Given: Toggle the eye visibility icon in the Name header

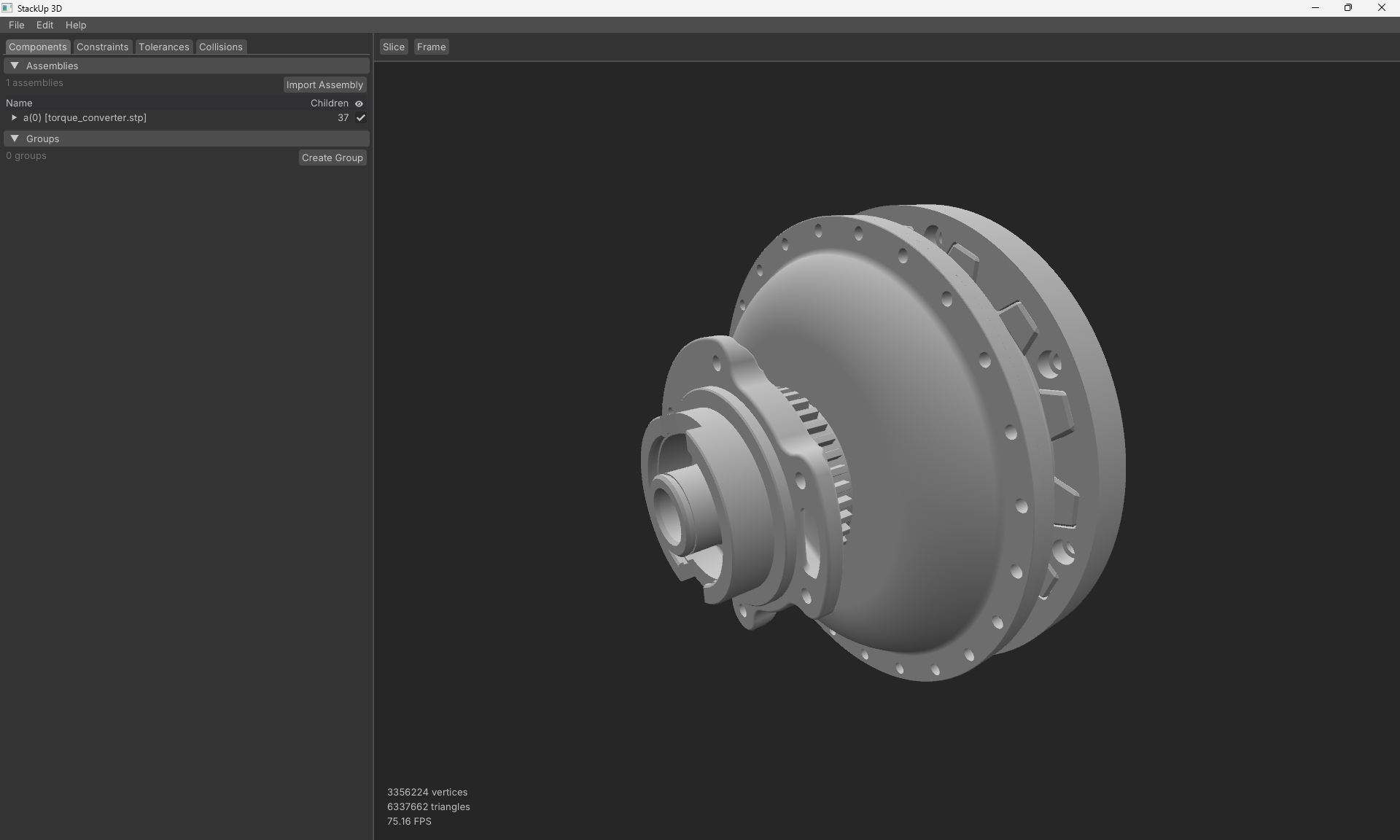Looking at the screenshot, I should coord(359,103).
